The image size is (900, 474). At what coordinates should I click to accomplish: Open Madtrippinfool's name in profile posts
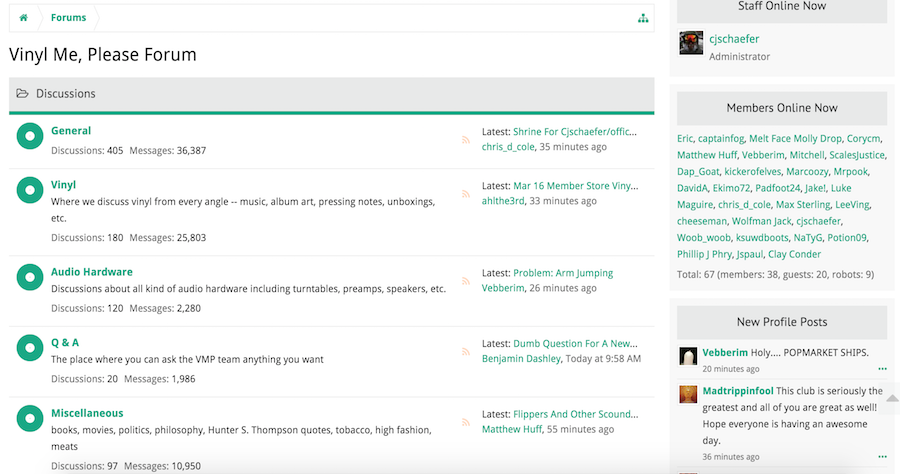point(738,391)
